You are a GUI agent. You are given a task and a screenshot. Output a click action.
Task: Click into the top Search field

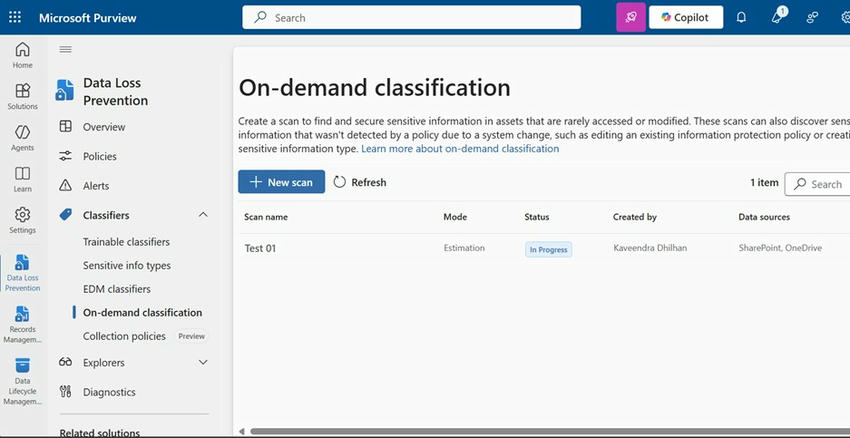(x=411, y=17)
